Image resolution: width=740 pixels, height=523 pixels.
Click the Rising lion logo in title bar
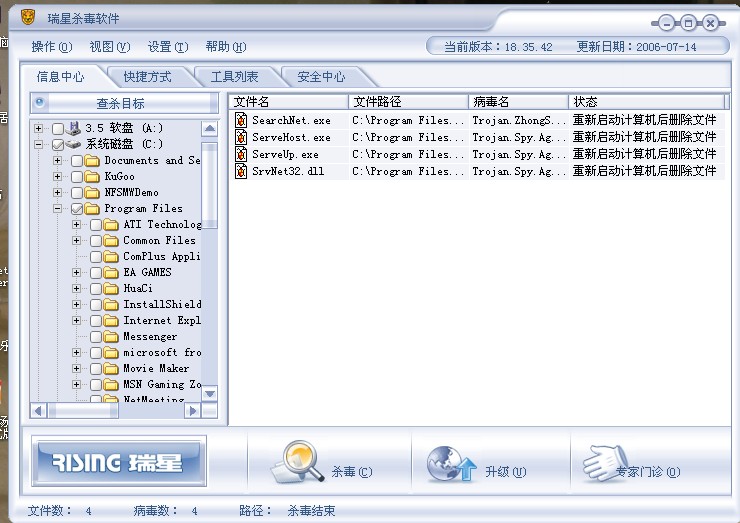(x=28, y=17)
